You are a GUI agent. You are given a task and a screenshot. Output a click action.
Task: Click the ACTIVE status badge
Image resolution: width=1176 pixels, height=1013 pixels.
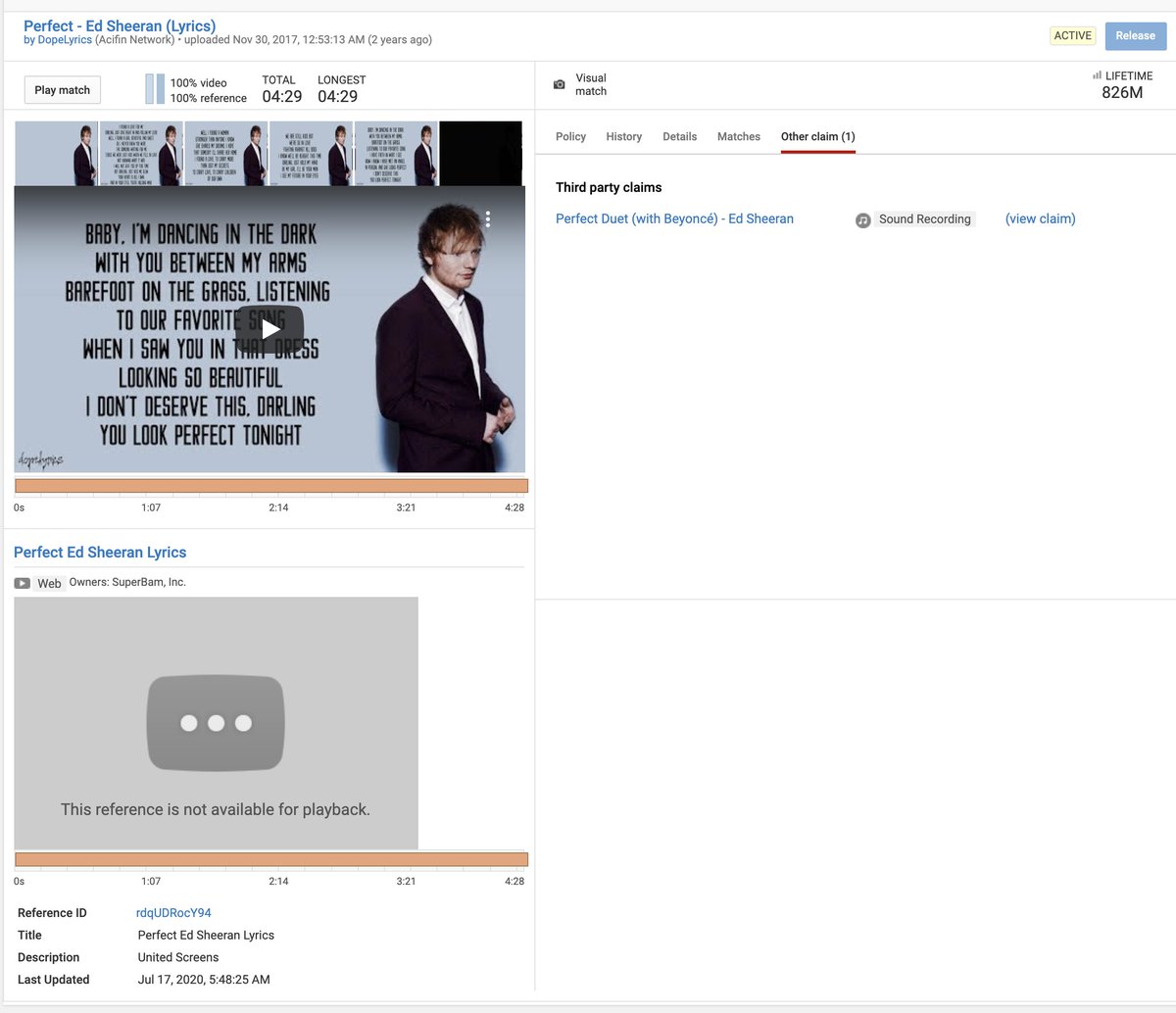[1072, 35]
